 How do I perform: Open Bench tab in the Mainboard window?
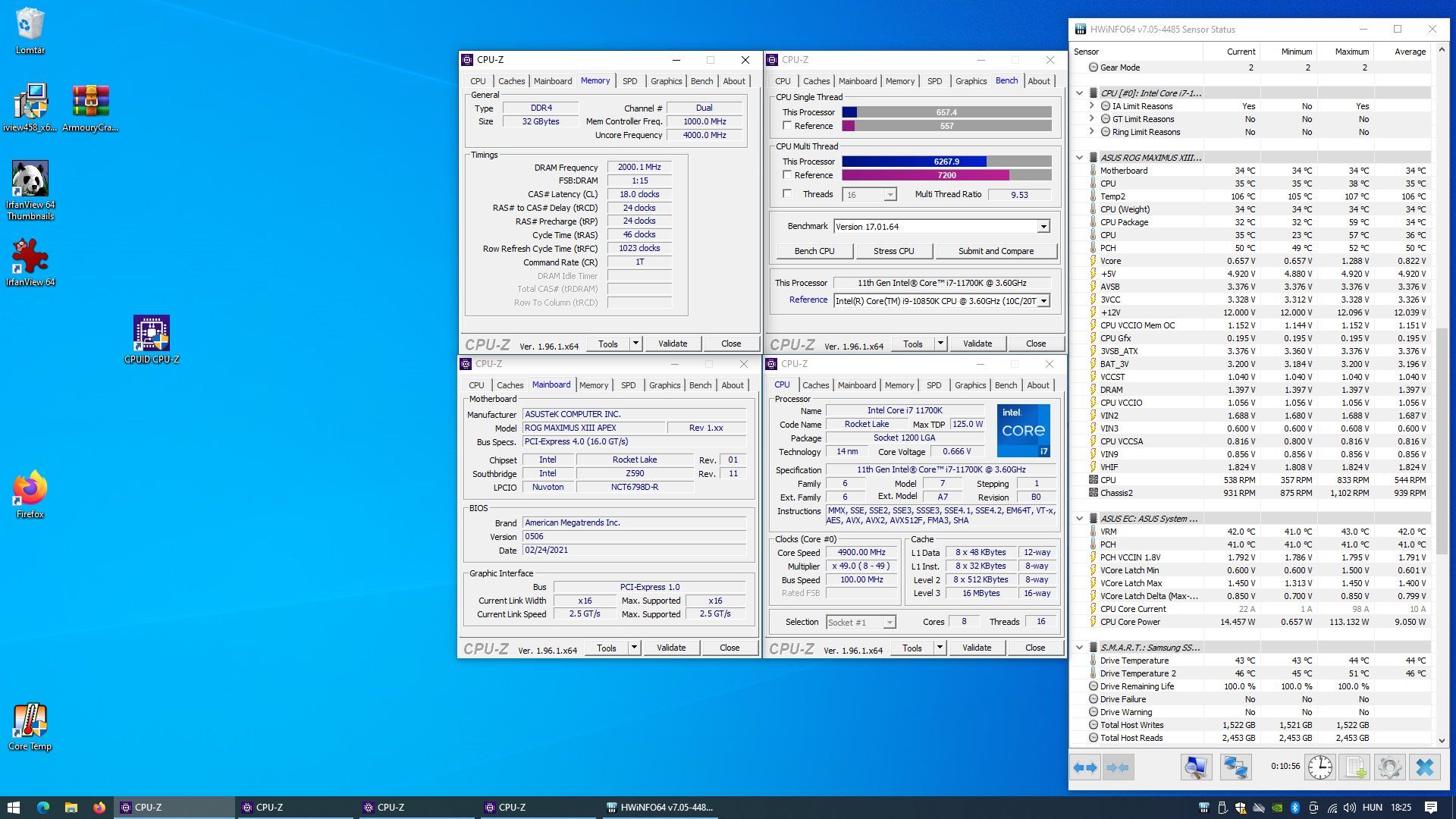[x=700, y=385]
